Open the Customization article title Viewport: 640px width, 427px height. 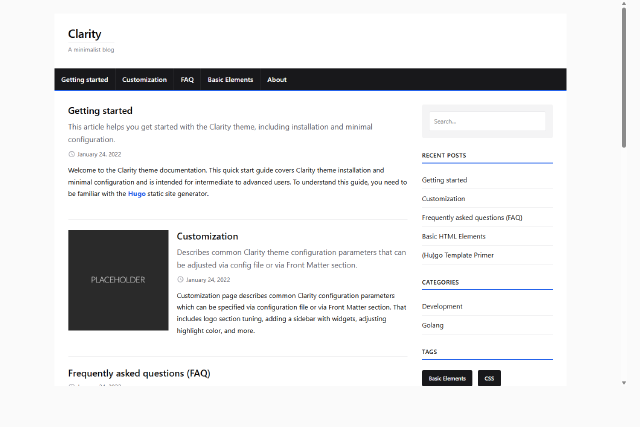point(207,237)
